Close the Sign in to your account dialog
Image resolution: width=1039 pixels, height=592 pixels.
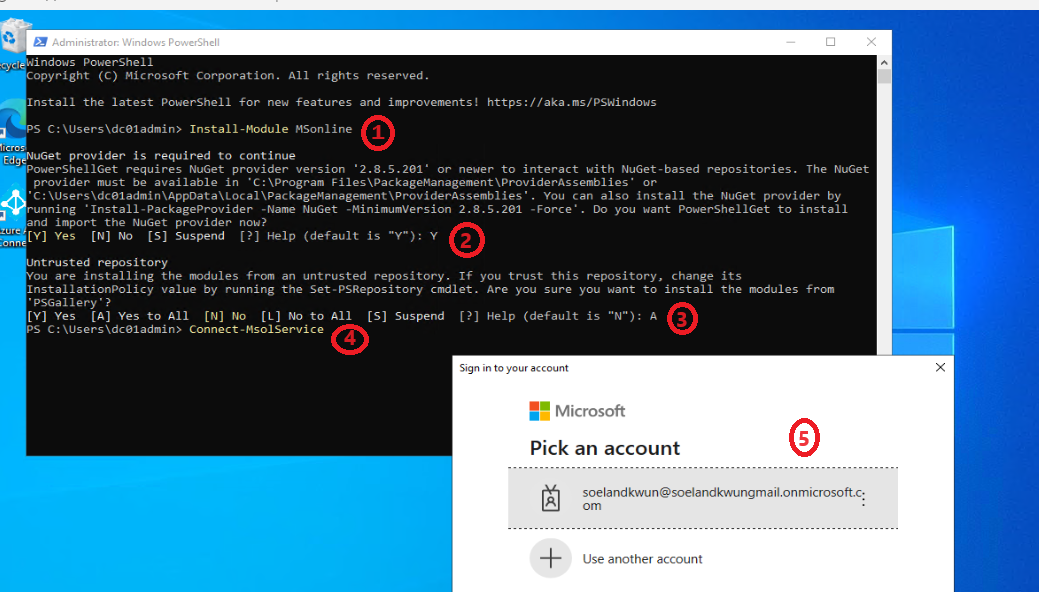(940, 367)
